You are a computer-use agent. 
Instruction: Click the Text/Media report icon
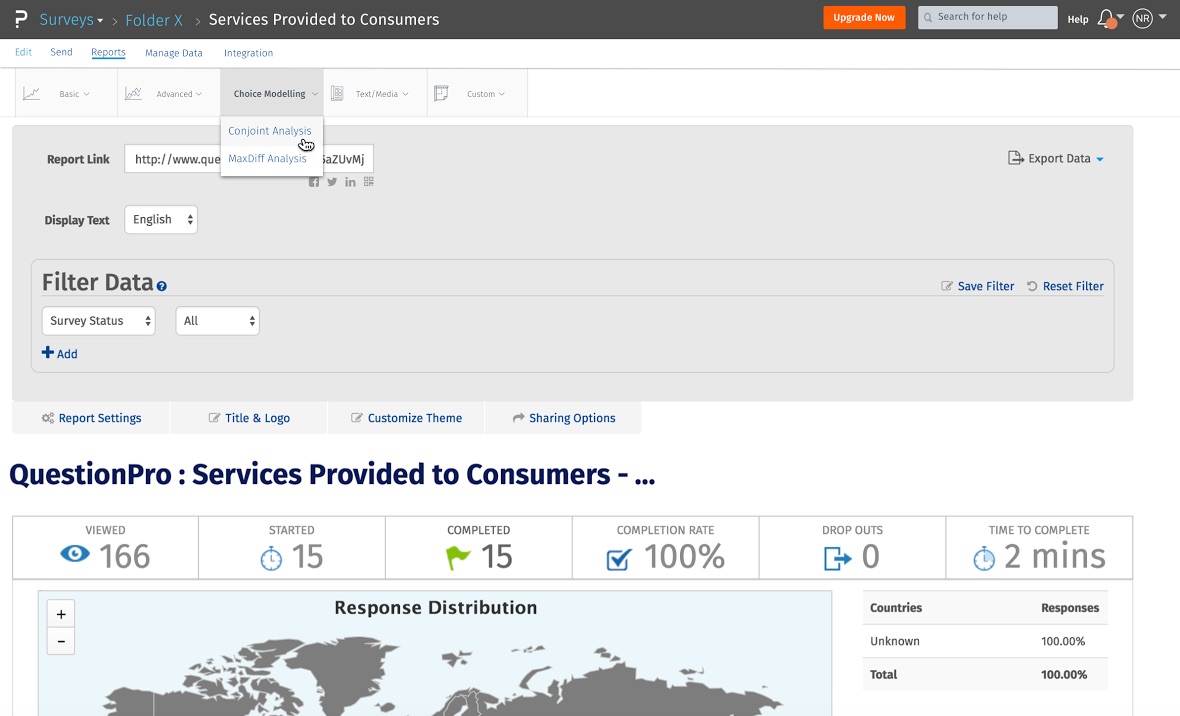337,93
